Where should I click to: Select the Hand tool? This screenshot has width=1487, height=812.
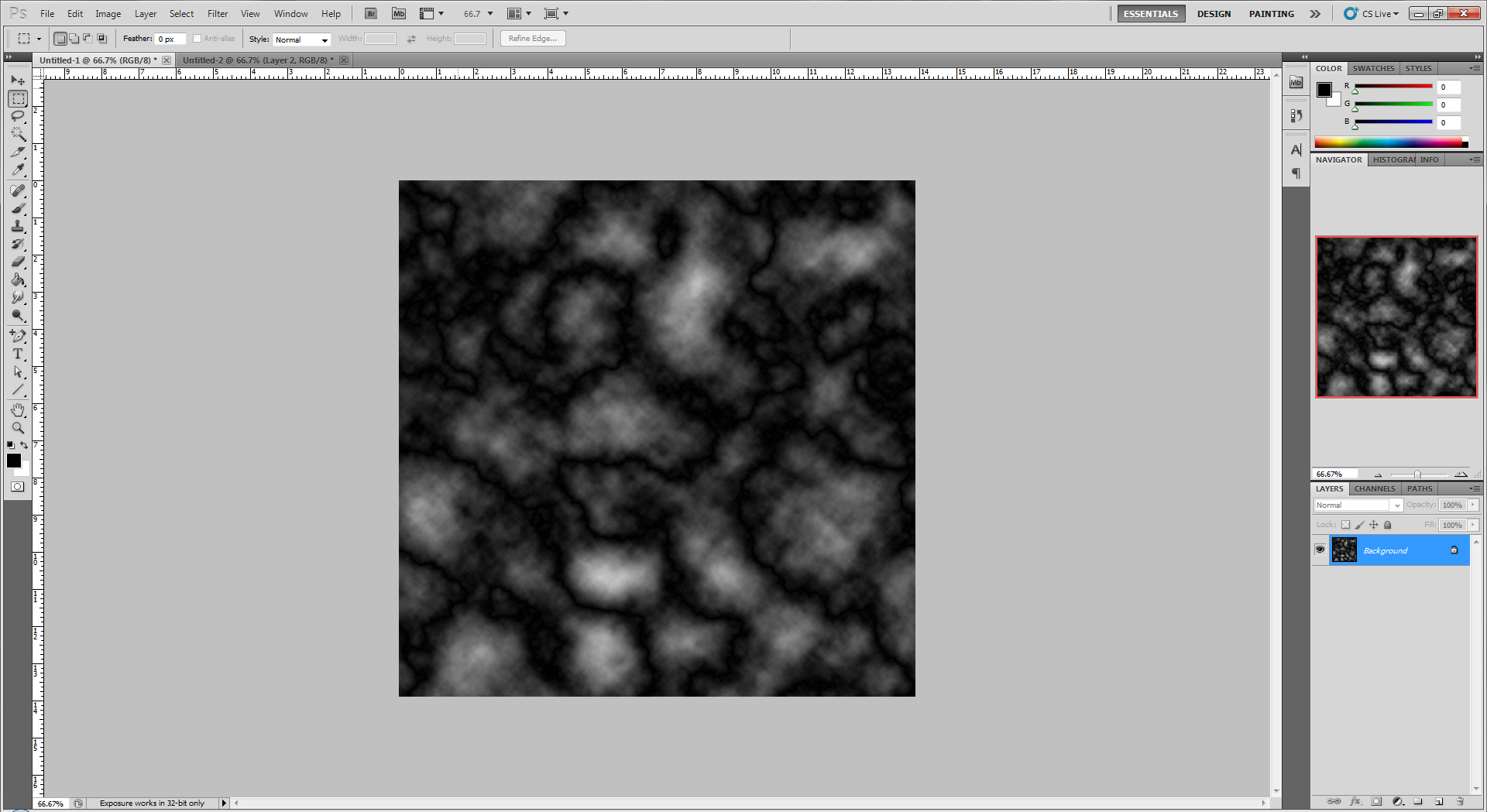click(18, 409)
